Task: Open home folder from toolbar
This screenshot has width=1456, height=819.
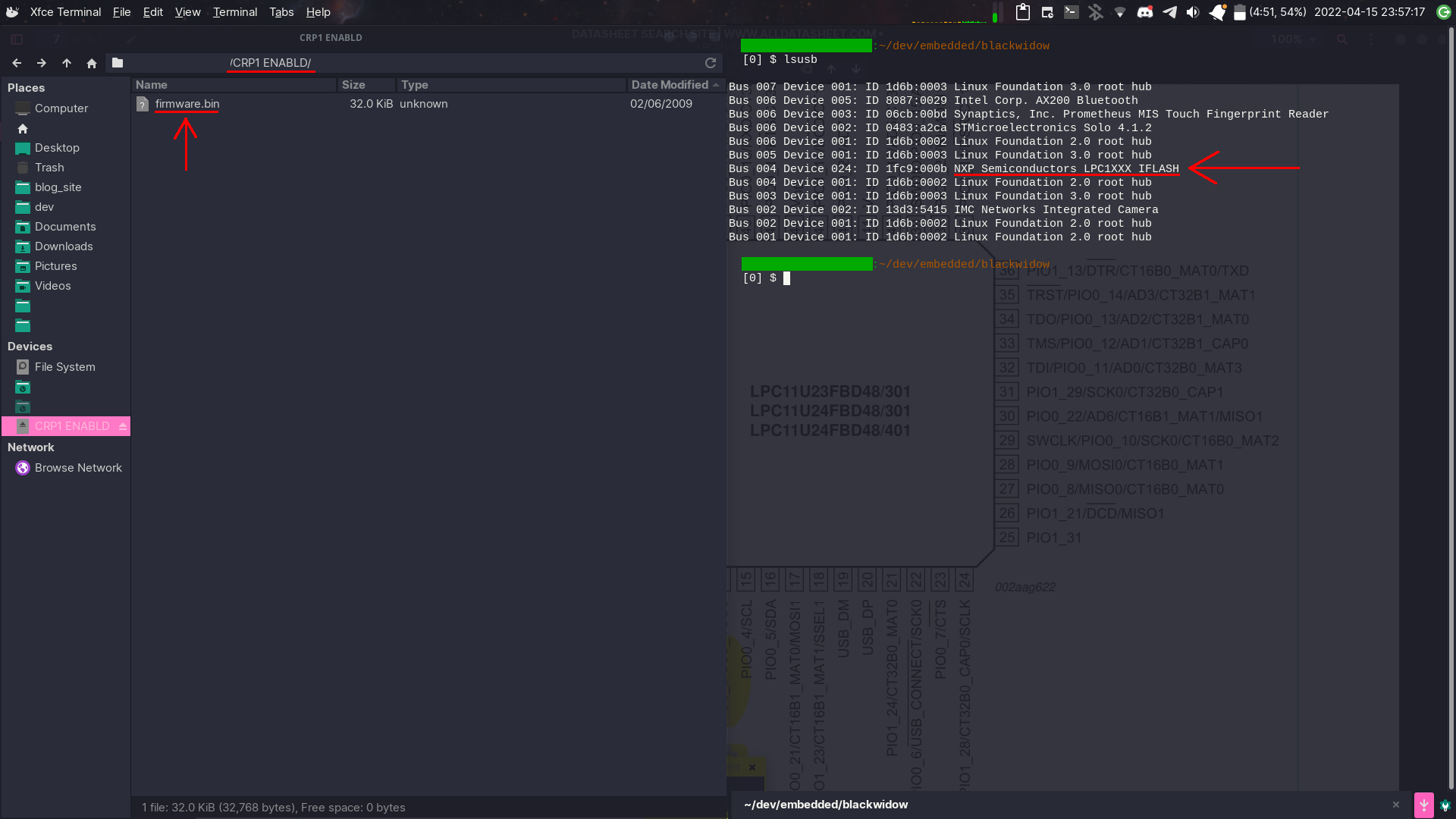Action: coord(92,63)
